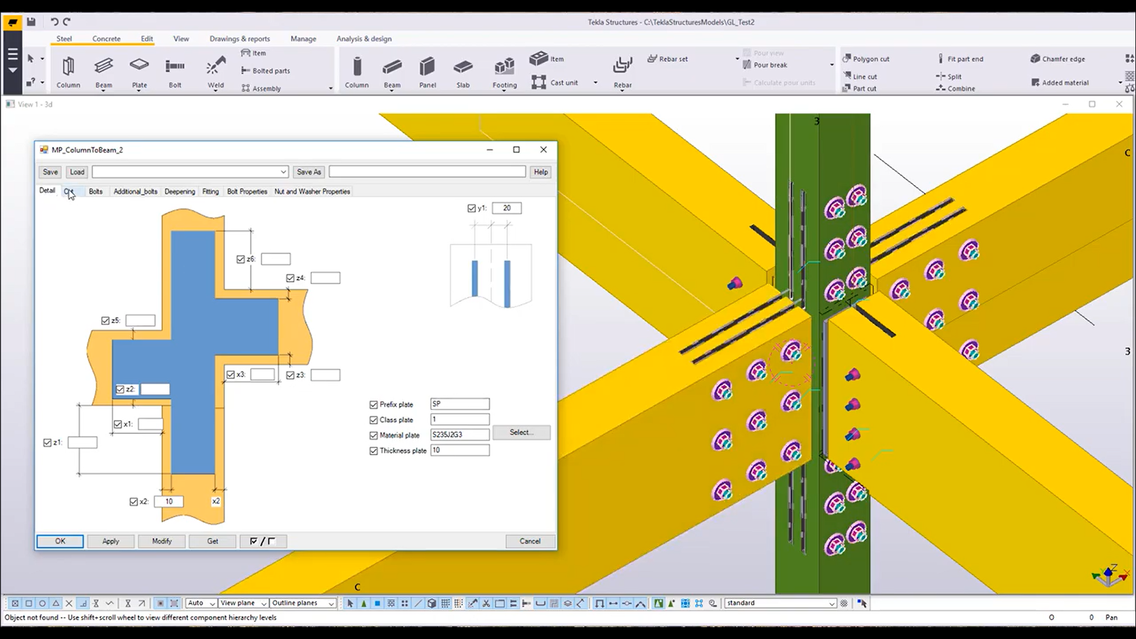
Task: Click the x2 value field showing 10
Action: pos(169,501)
